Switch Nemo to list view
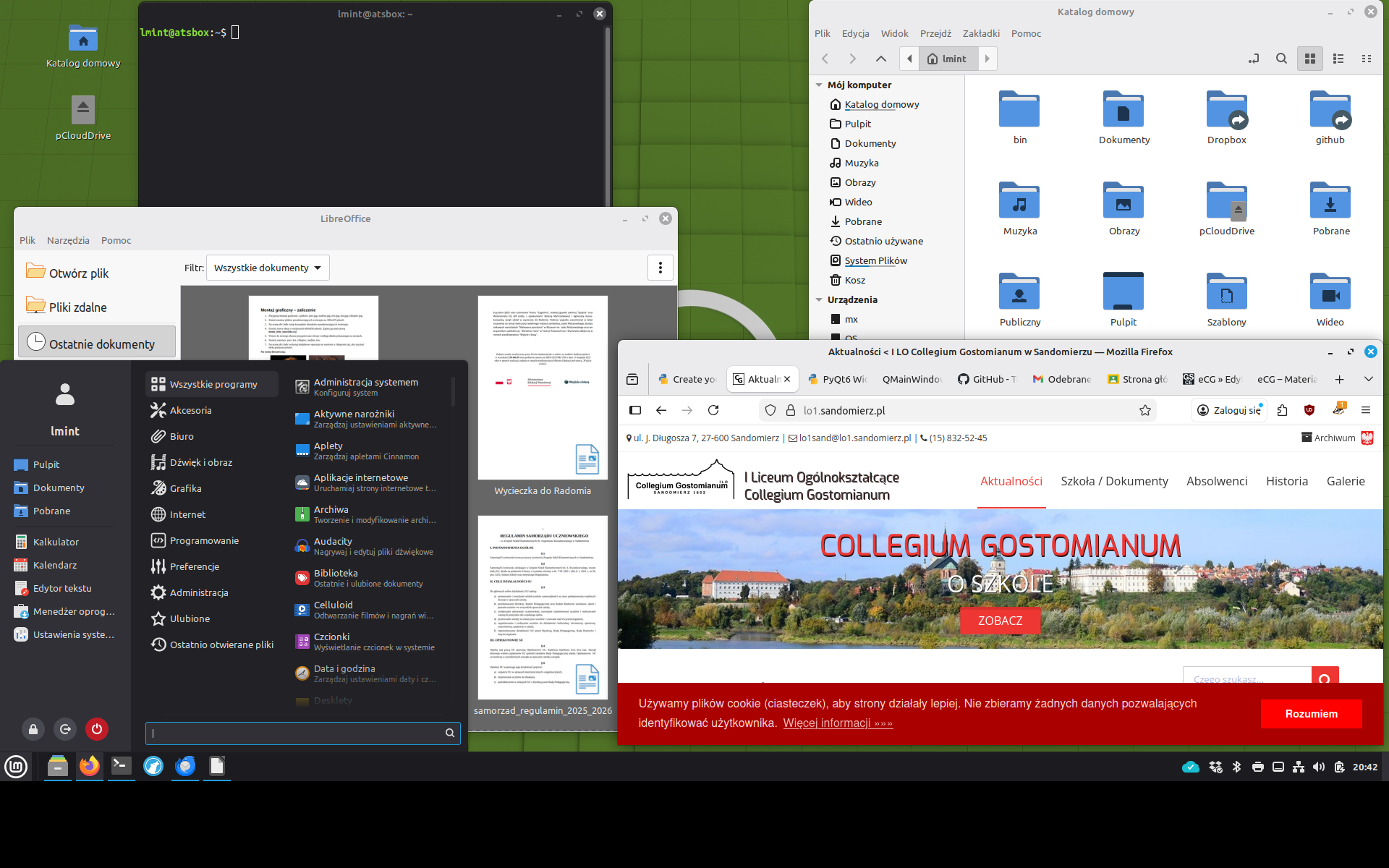 (x=1338, y=59)
